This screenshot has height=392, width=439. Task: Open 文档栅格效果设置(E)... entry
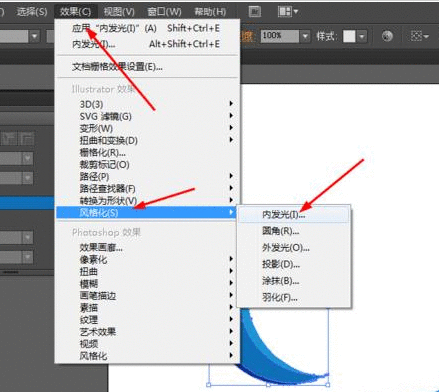147,67
